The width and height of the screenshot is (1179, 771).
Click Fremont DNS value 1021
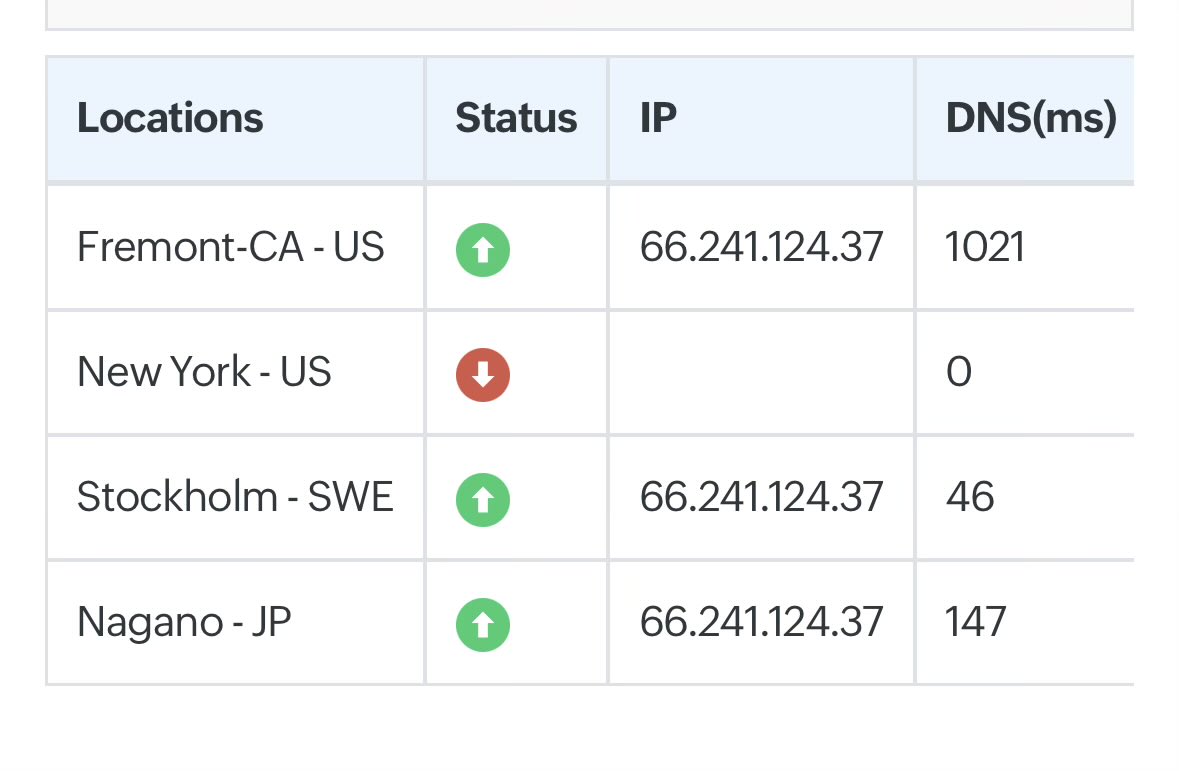[x=985, y=247]
